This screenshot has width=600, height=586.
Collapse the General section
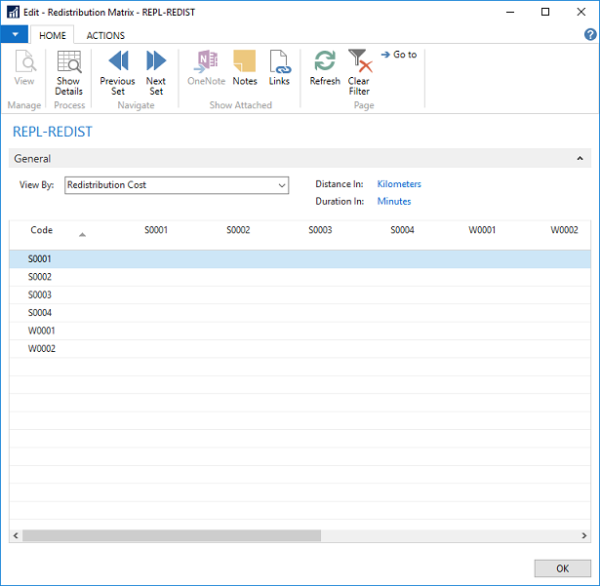pos(579,159)
